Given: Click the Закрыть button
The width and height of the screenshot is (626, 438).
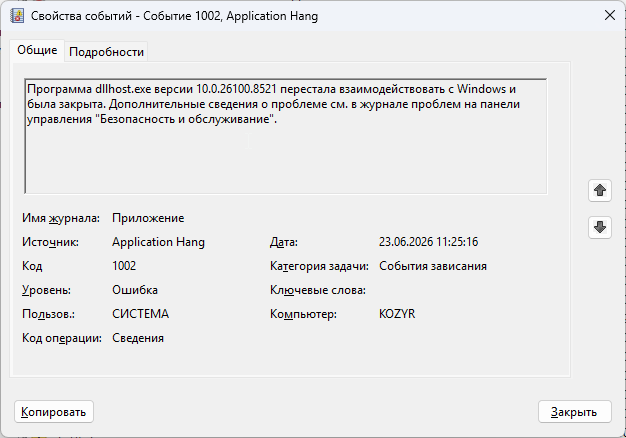Looking at the screenshot, I should click(x=574, y=412).
